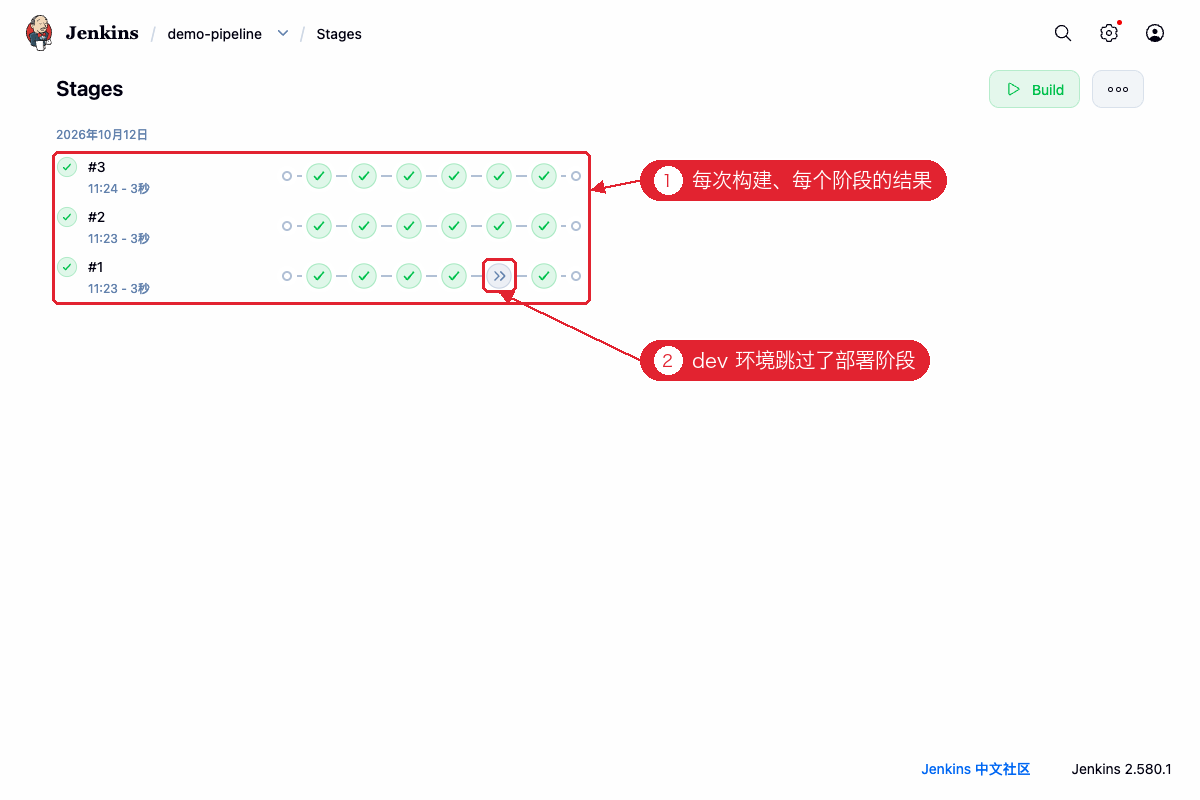Expand the demo-pipeline breadcrumb chevron
This screenshot has width=1200, height=800.
(283, 33)
